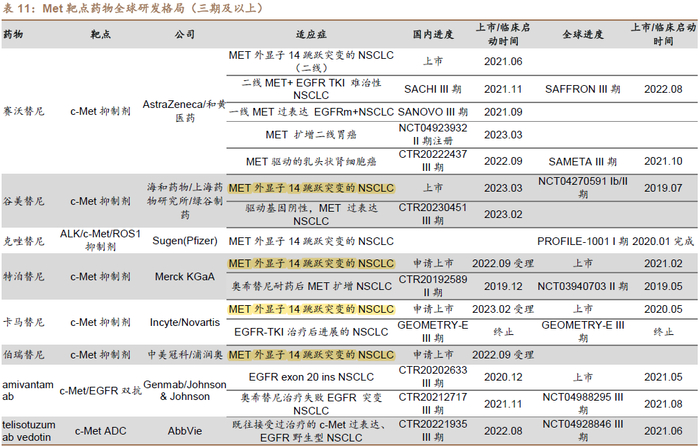The height and width of the screenshot is (447, 700).
Task: Click the date '2021.10' for SAMETA
Action: tap(663, 162)
